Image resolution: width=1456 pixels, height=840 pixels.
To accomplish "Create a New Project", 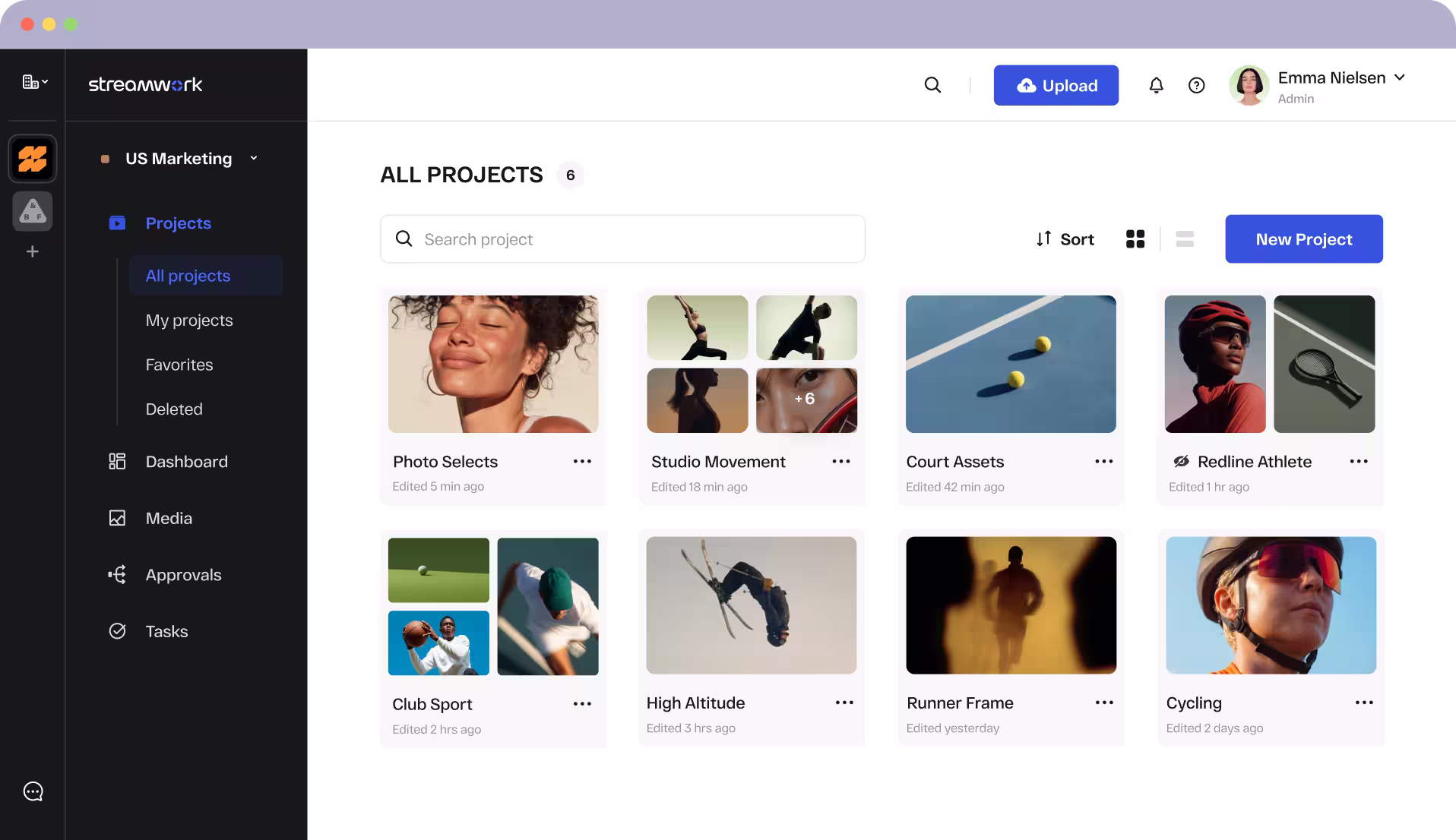I will [x=1304, y=239].
